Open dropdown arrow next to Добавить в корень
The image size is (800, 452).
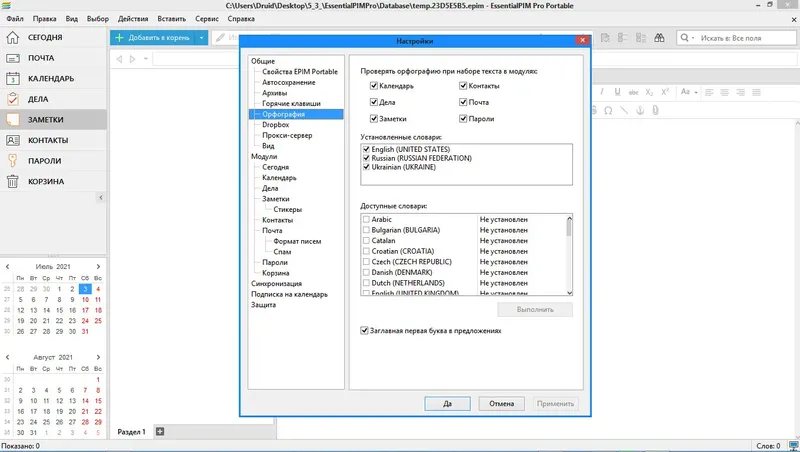tap(202, 38)
